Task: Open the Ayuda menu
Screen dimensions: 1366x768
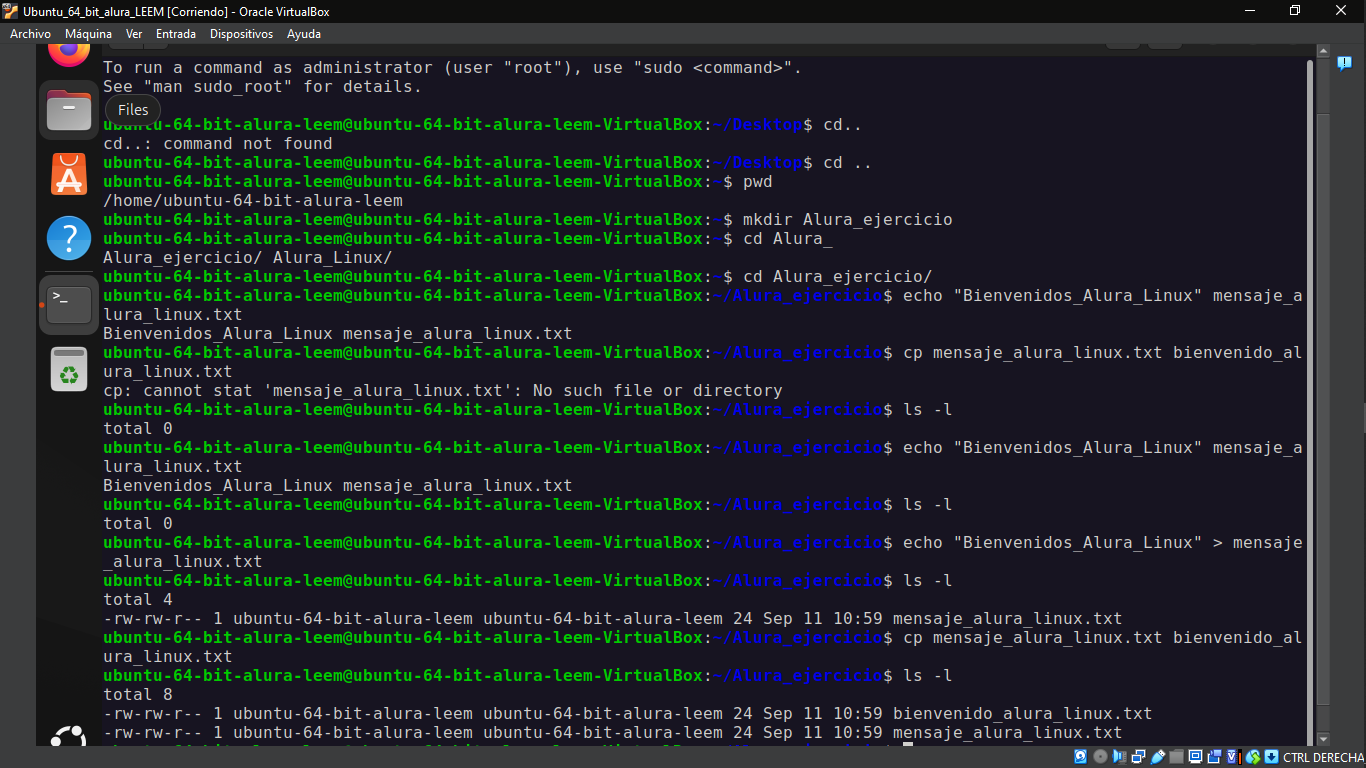Action: click(x=304, y=33)
